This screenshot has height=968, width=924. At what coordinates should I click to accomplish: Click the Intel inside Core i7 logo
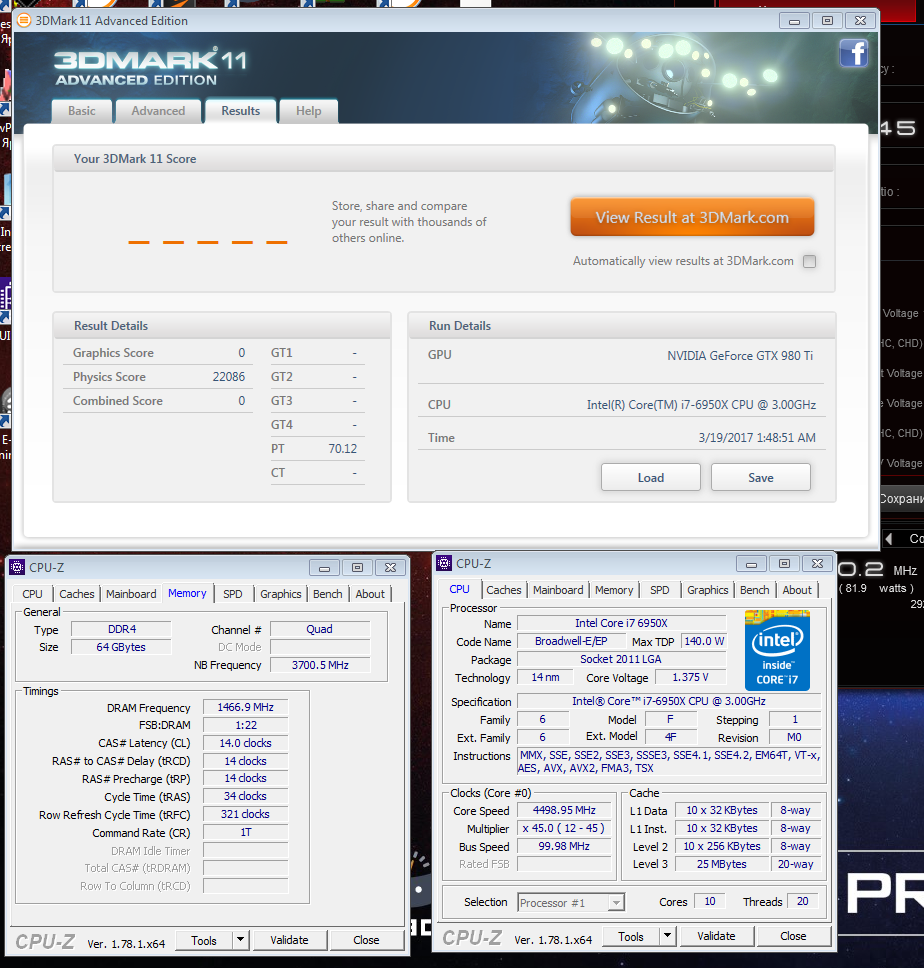click(777, 650)
